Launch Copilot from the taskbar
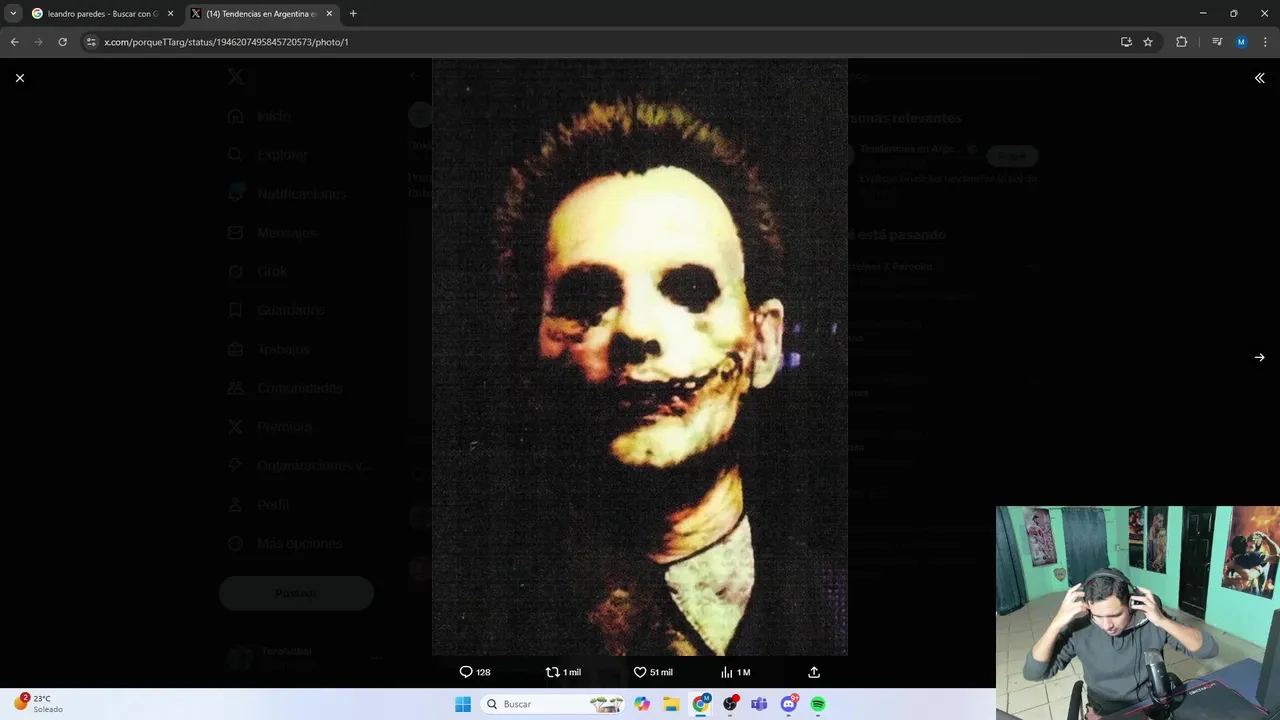The height and width of the screenshot is (720, 1280). (642, 704)
